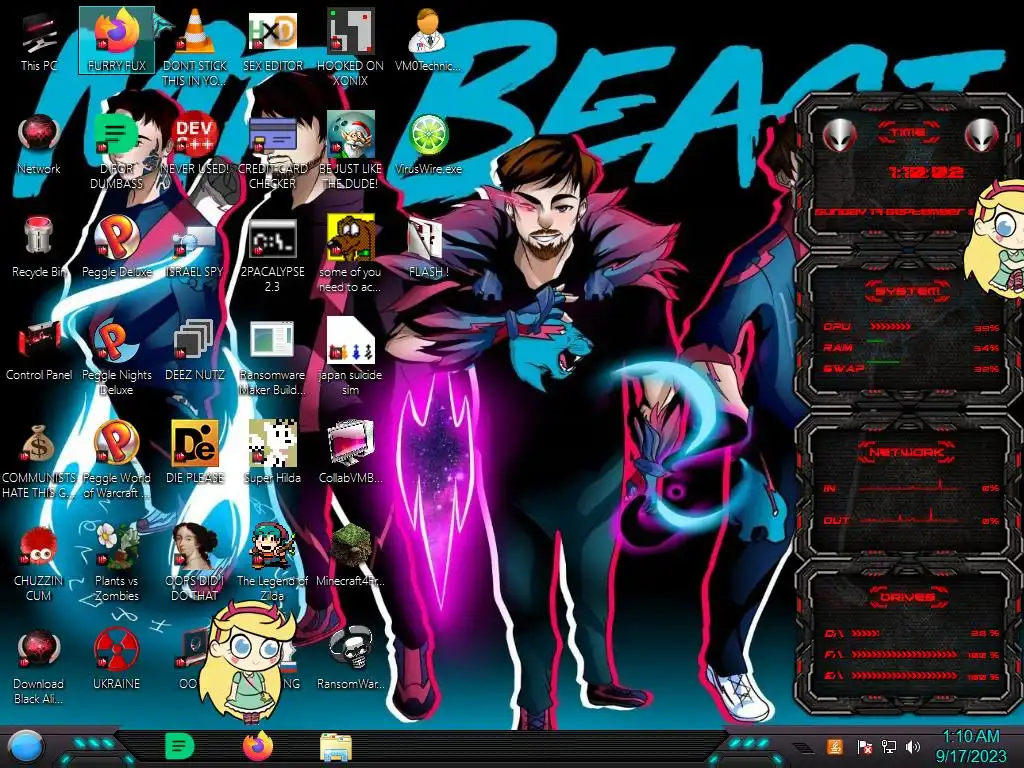Launch the HOOKED ON XONIX game shortcut

click(350, 47)
